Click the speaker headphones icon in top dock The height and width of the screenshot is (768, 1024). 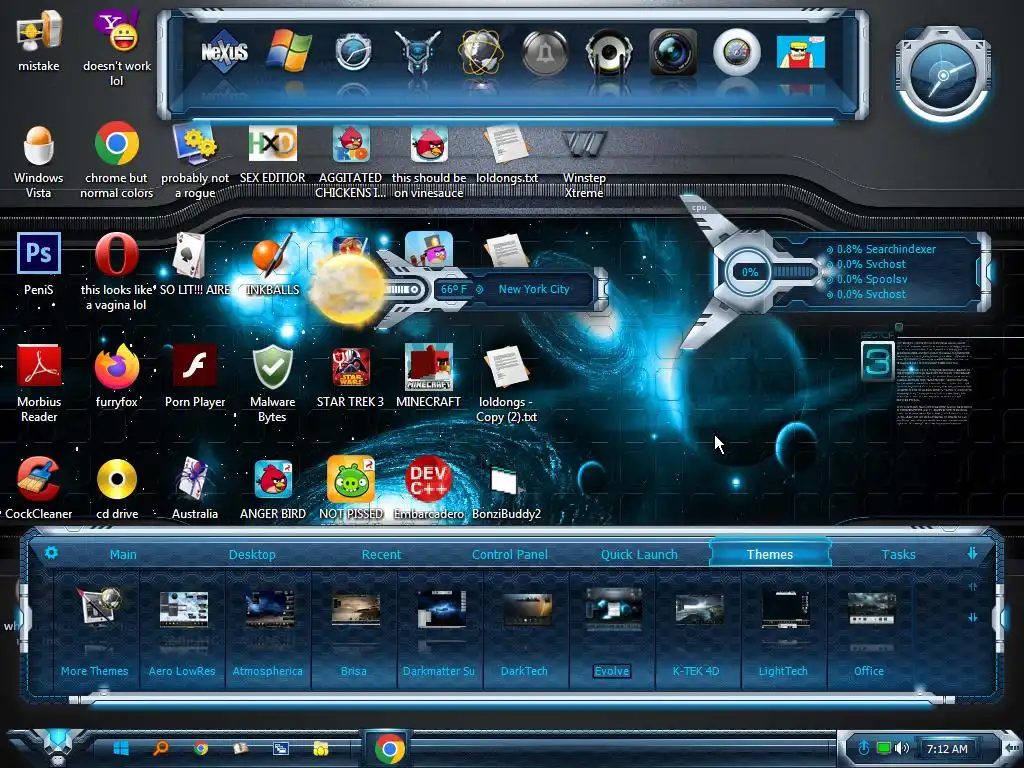tap(609, 52)
